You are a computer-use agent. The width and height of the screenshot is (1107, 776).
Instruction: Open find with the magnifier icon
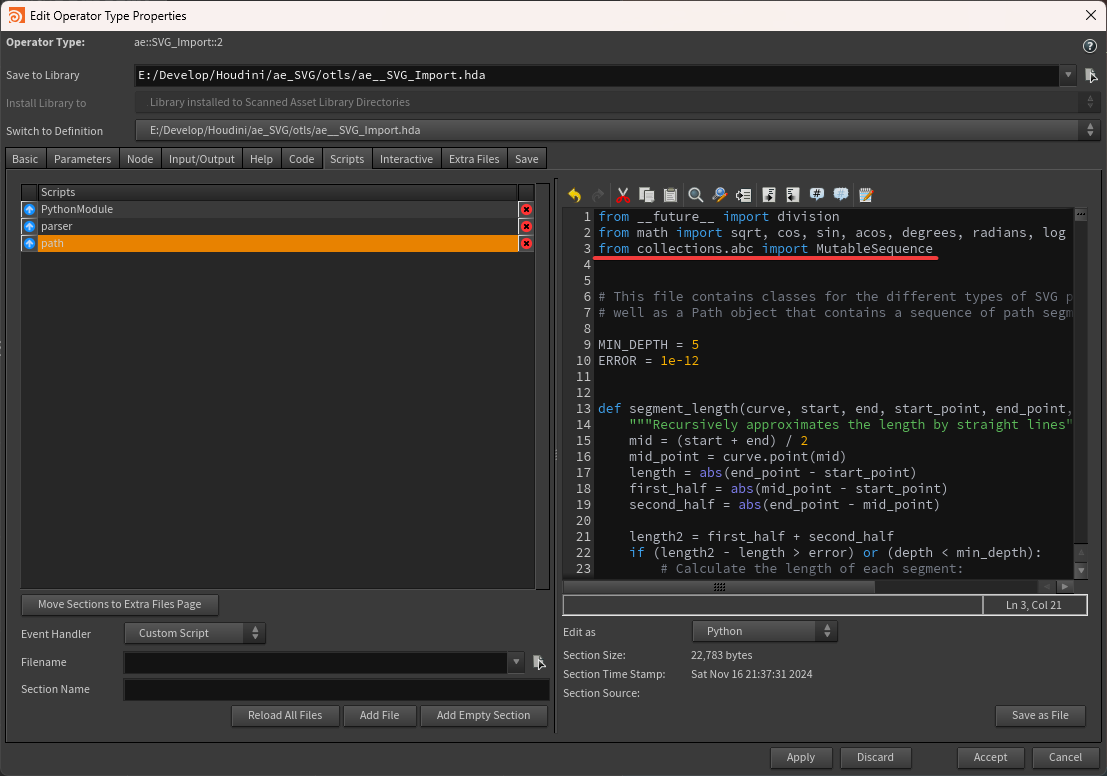[x=696, y=195]
